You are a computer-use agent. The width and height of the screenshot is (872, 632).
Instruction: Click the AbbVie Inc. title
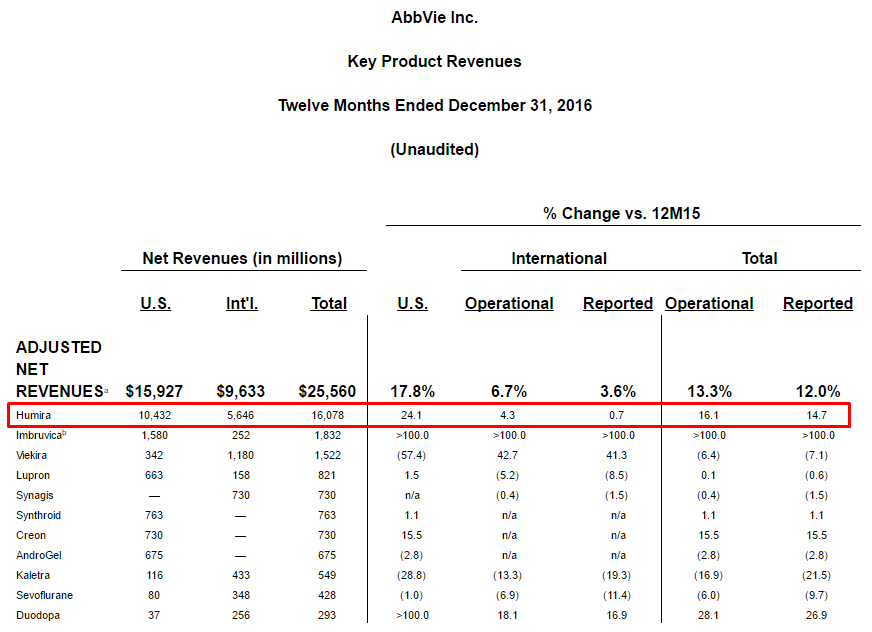pyautogui.click(x=434, y=17)
